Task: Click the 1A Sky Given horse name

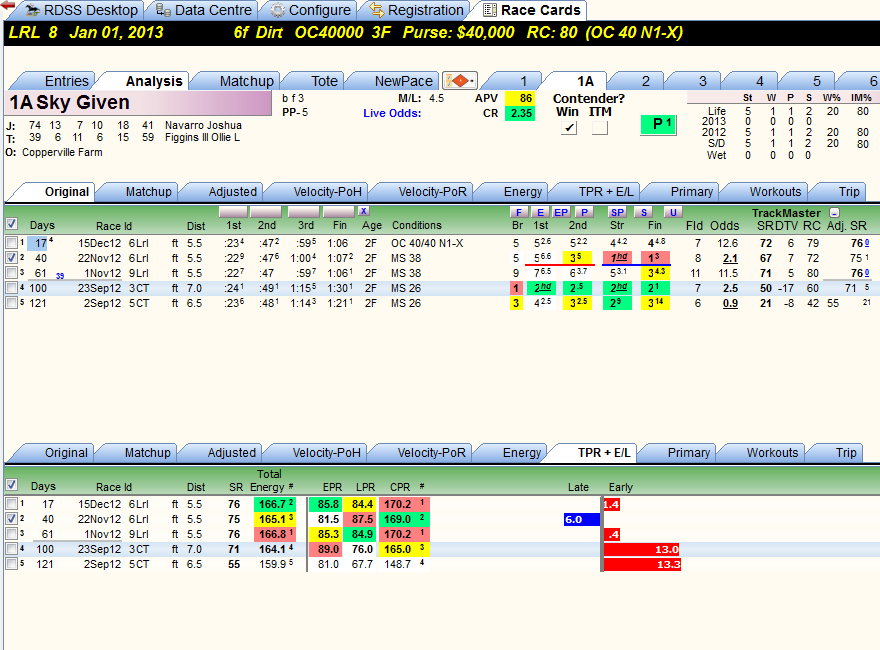Action: pos(70,103)
